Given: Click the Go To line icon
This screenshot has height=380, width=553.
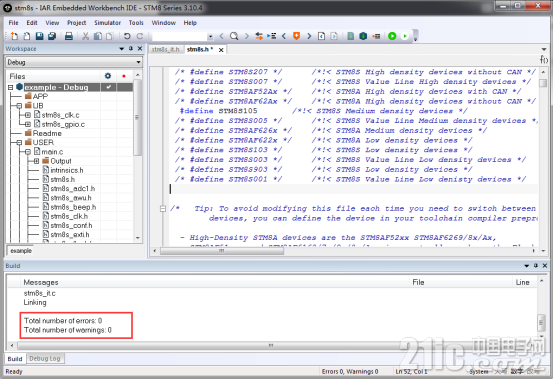Looking at the screenshot, I should (272, 36).
